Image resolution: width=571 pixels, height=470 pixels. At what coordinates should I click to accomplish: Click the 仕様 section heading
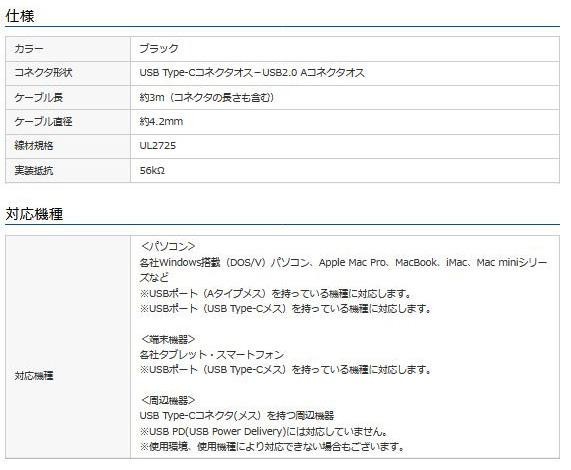tap(20, 16)
